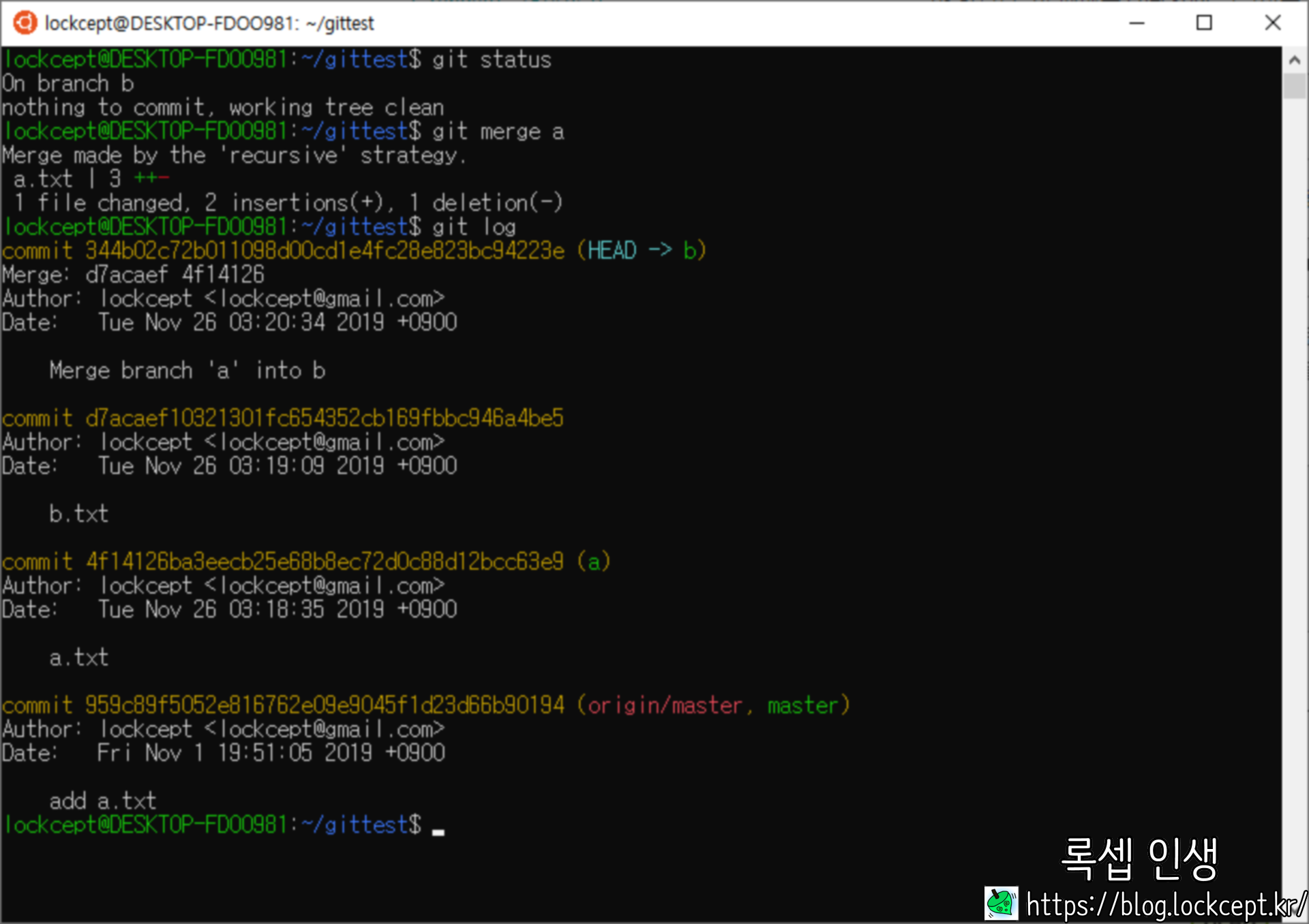Click the Korean watermark text
The image size is (1309, 924).
[x=1140, y=859]
